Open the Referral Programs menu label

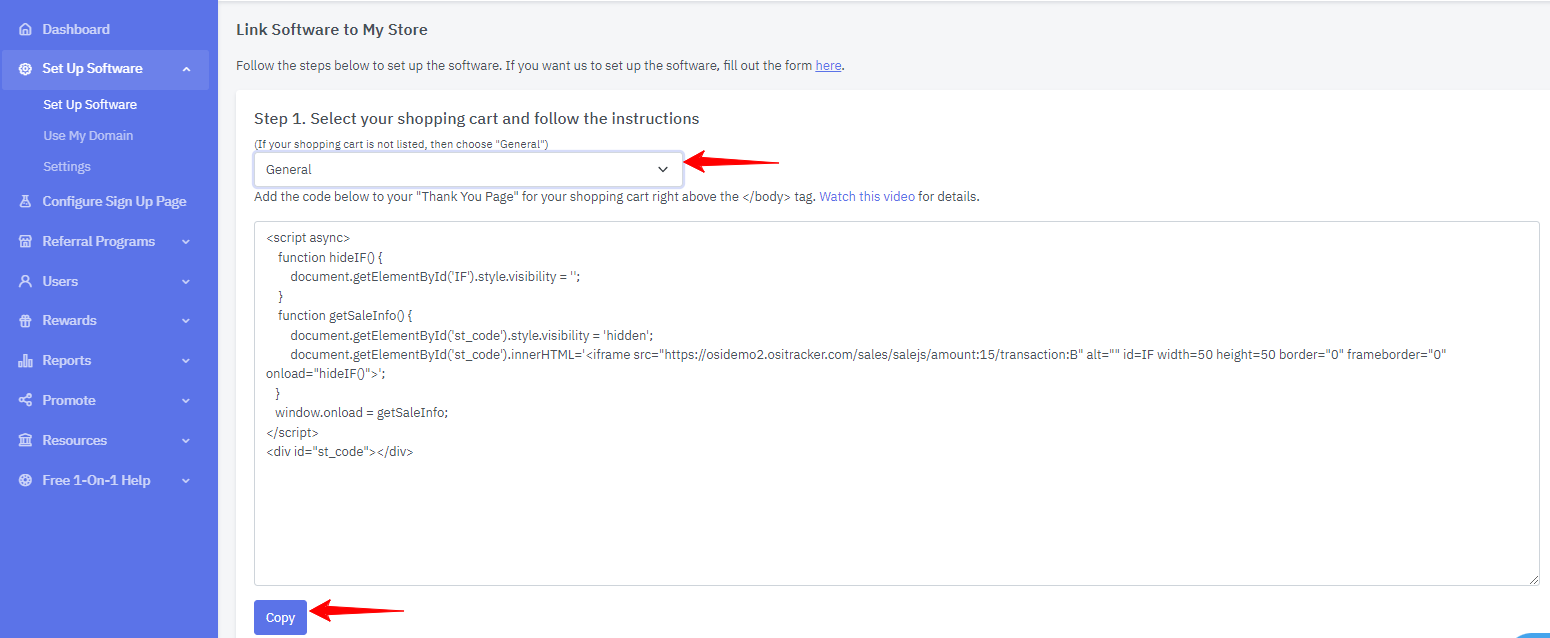(x=98, y=242)
